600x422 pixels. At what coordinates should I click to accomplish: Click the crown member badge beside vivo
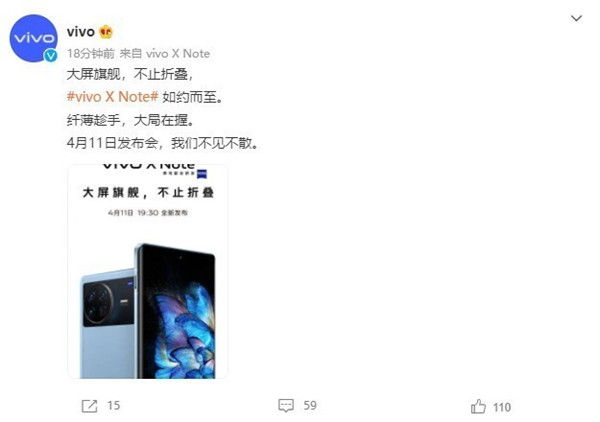point(106,32)
